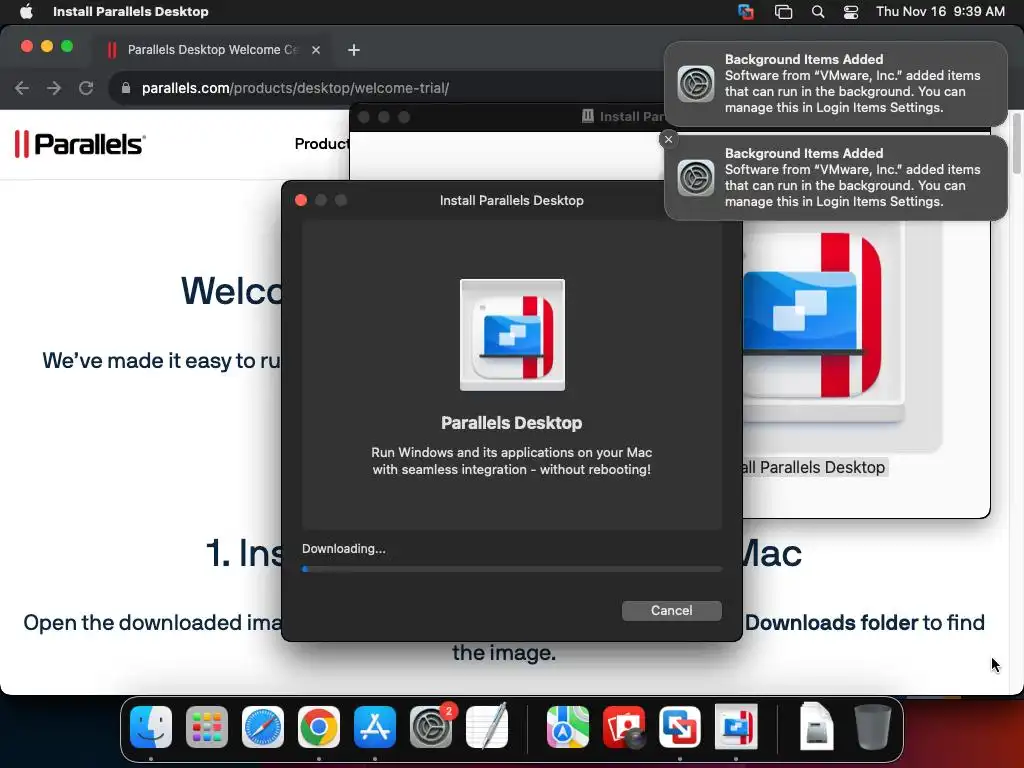The height and width of the screenshot is (768, 1024).
Task: Open Control Center in menu bar
Action: coord(851,11)
